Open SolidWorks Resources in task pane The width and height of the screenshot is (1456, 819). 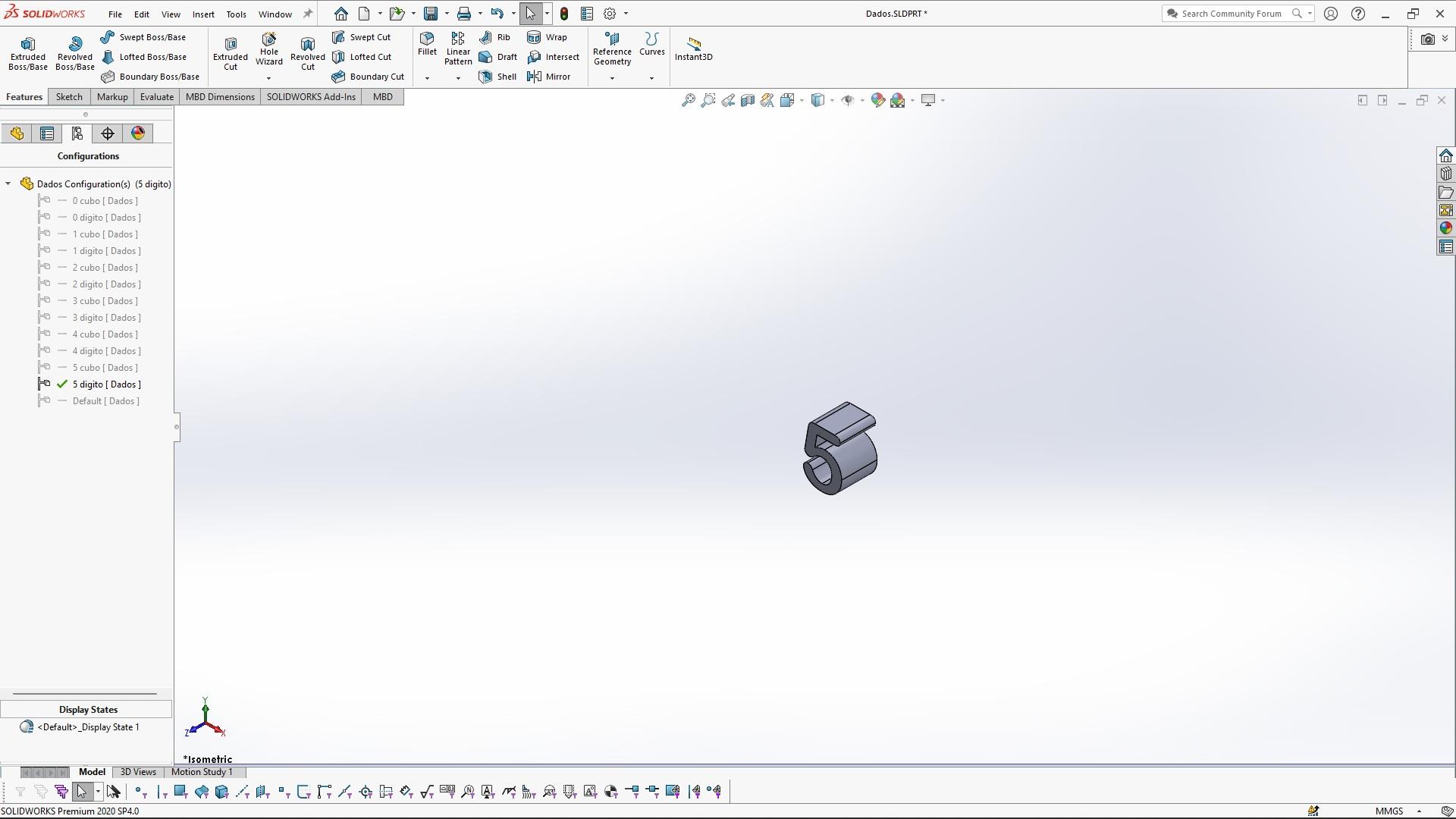coord(1445,155)
